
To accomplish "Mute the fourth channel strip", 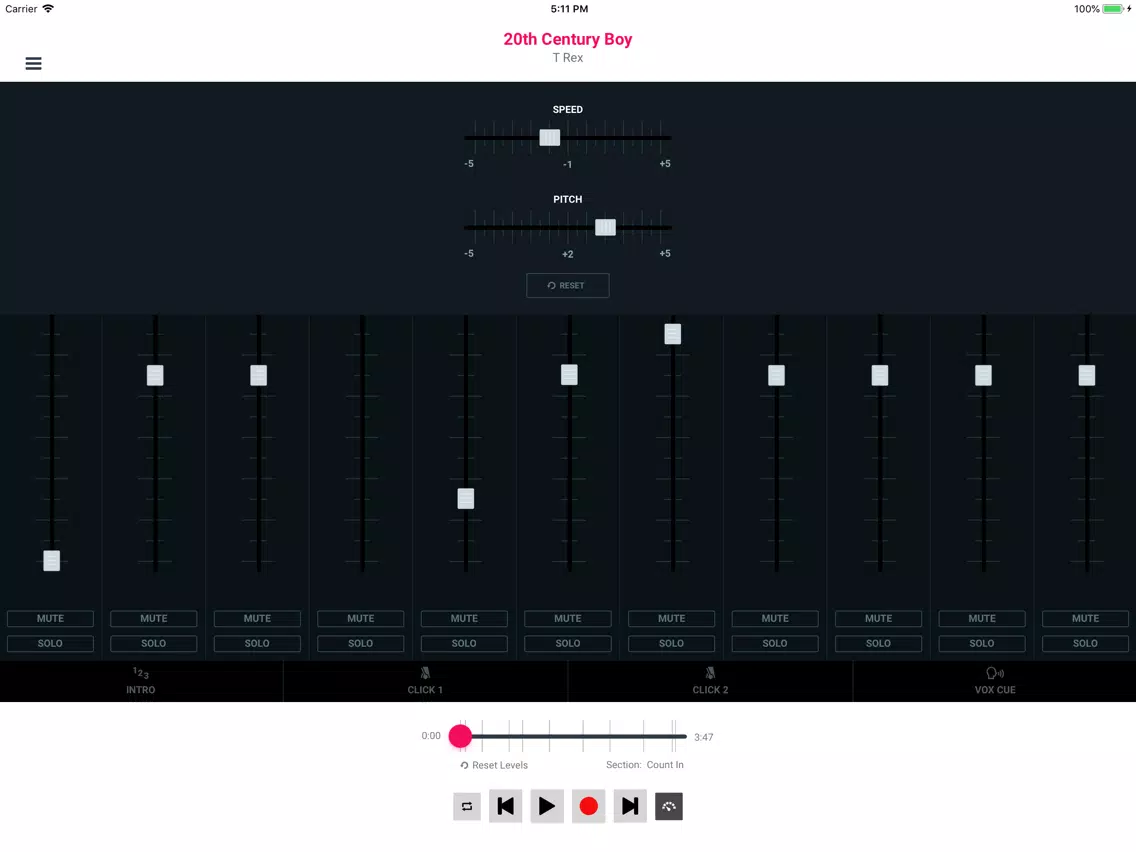I will coord(361,619).
